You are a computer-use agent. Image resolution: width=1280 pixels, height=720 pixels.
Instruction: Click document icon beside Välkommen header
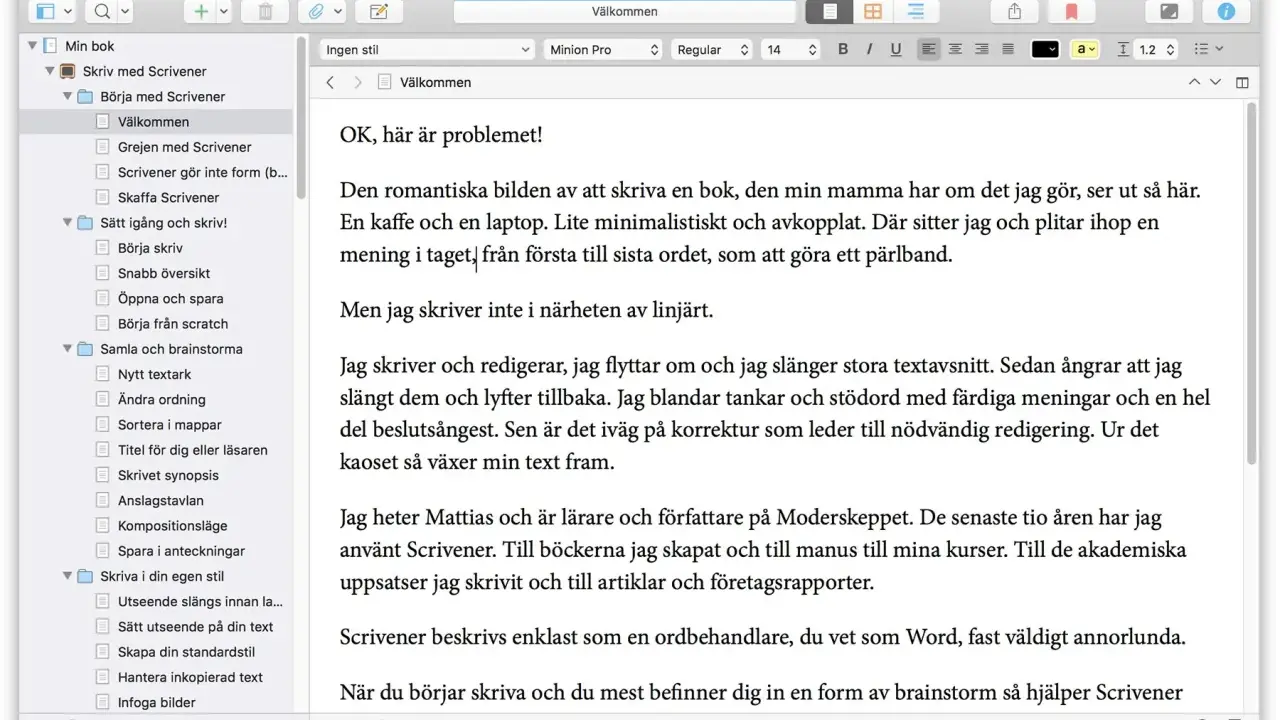(x=385, y=83)
